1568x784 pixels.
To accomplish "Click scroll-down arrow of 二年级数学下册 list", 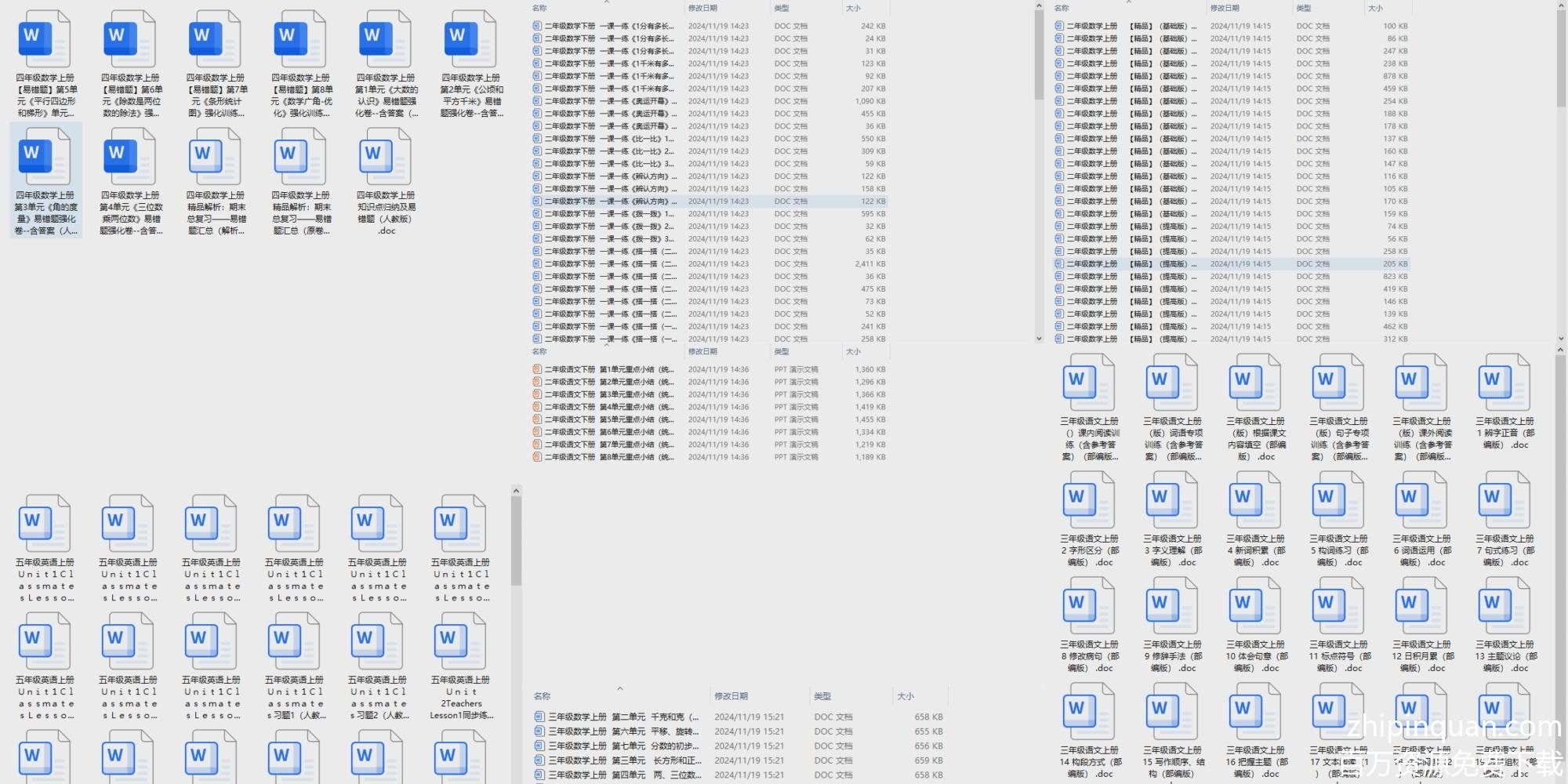I will pos(1039,339).
